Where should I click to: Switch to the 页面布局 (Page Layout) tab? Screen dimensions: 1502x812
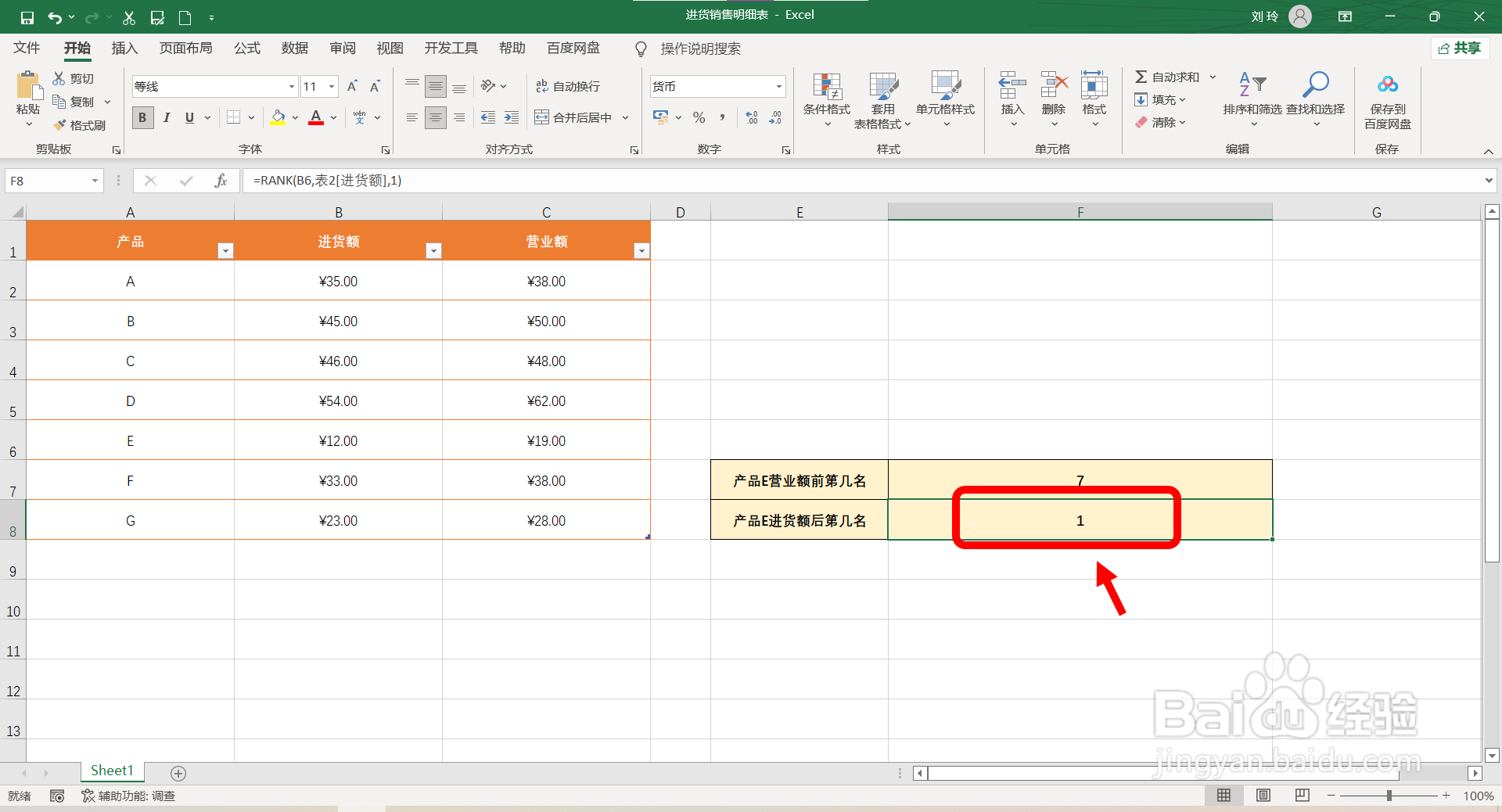pos(185,49)
